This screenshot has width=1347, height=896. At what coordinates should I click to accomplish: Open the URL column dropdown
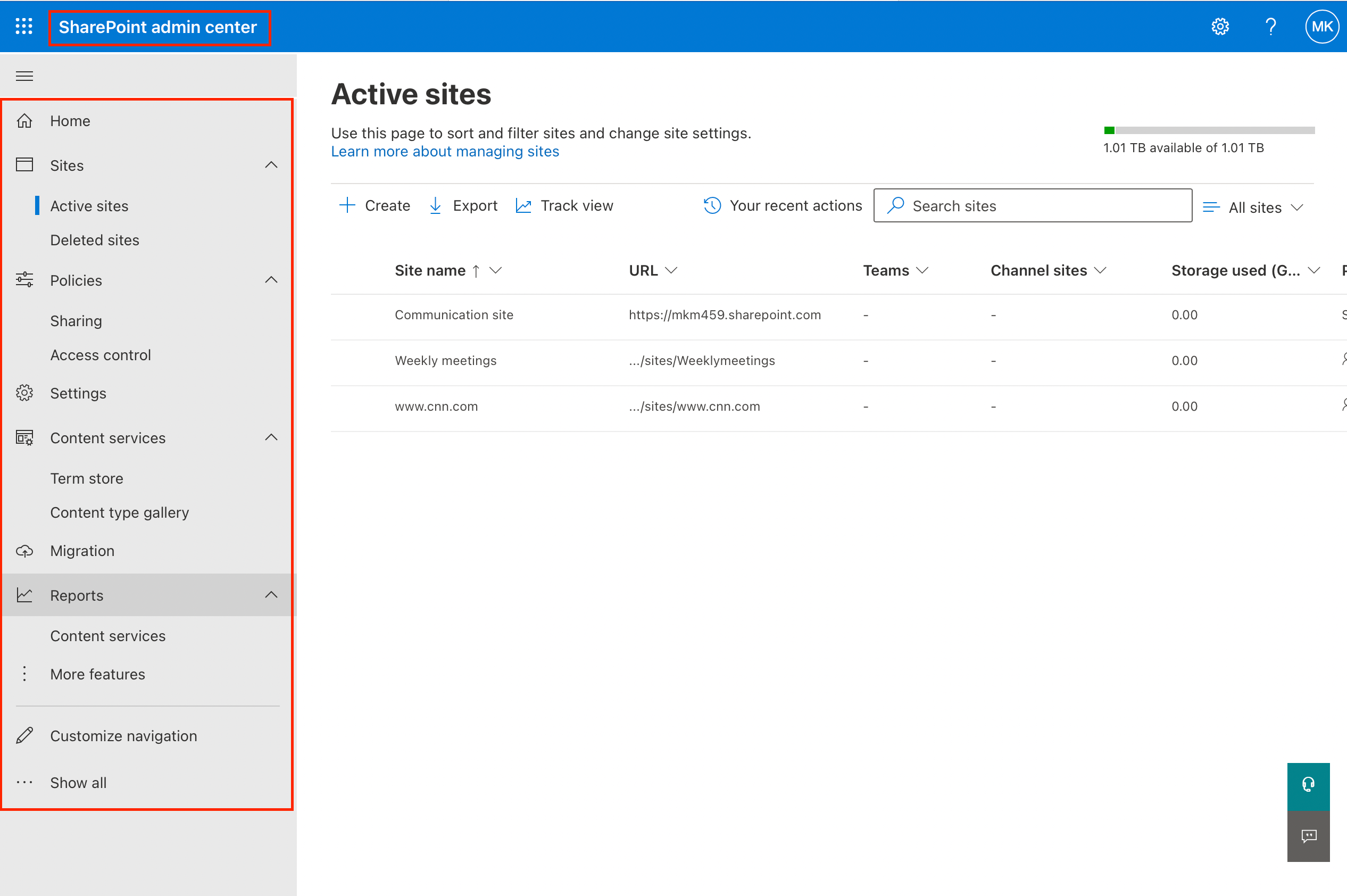pos(671,270)
